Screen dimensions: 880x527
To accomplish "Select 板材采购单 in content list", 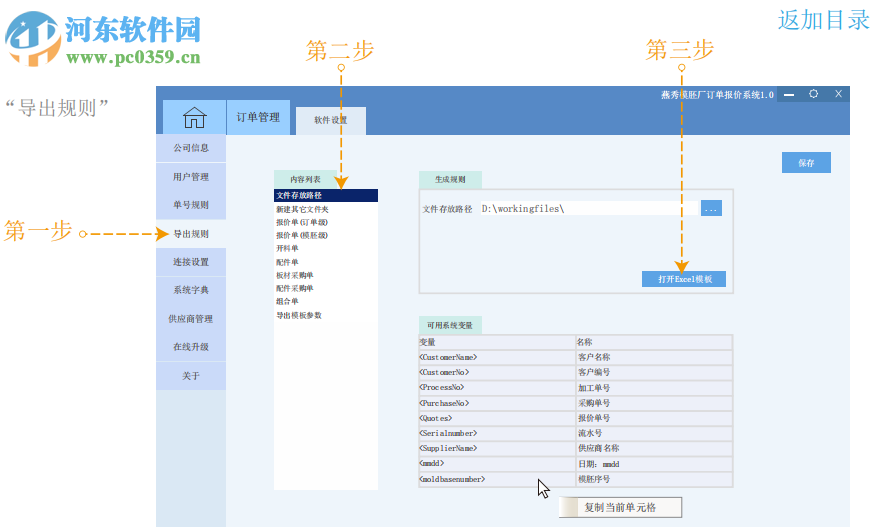I will click(x=326, y=275).
